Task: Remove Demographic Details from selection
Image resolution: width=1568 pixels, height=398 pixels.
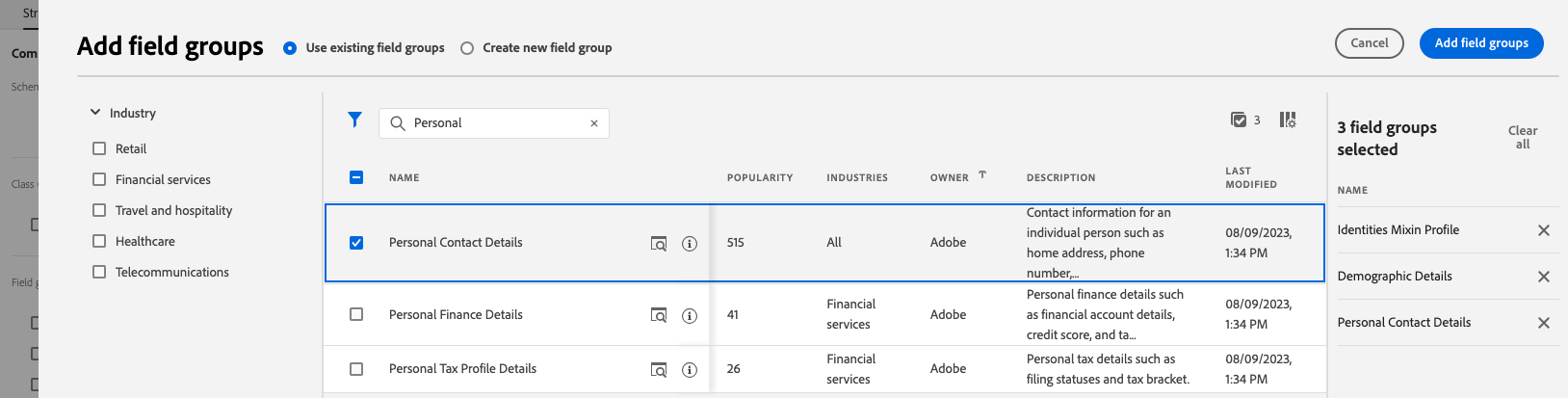Action: [x=1544, y=277]
